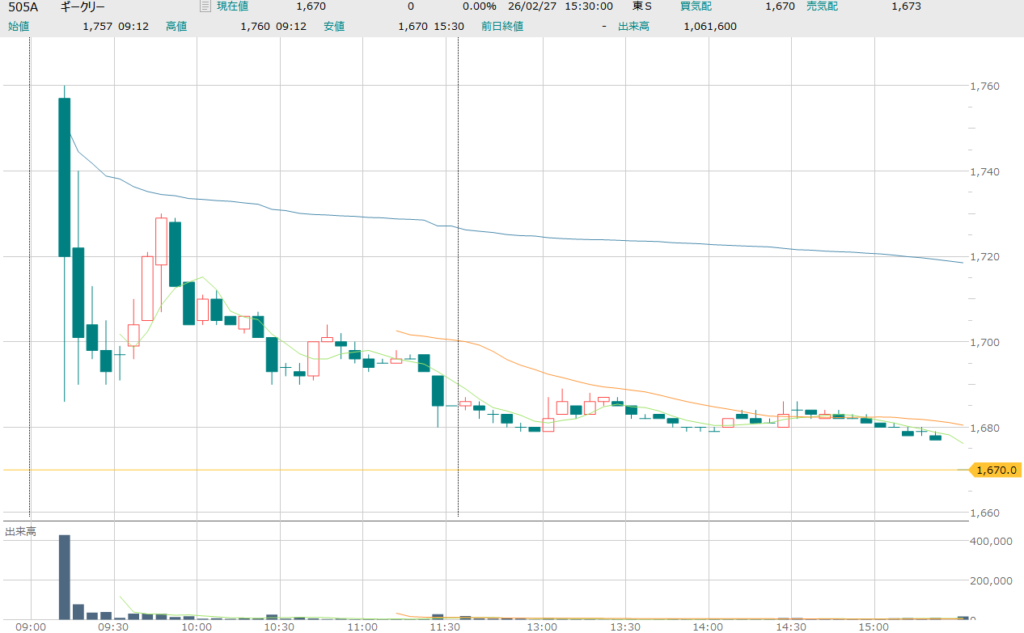Click the large opening green candlestick
The width and height of the screenshot is (1024, 633).
point(64,177)
